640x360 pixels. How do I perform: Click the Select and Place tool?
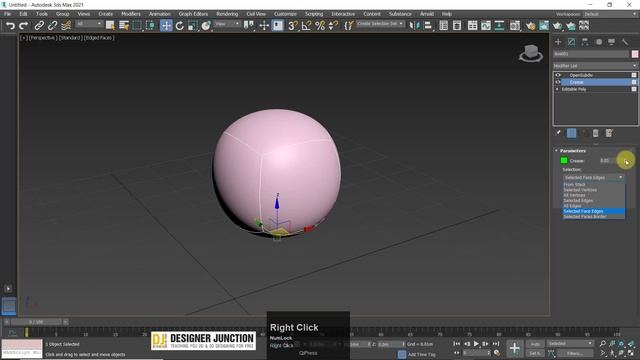point(206,26)
